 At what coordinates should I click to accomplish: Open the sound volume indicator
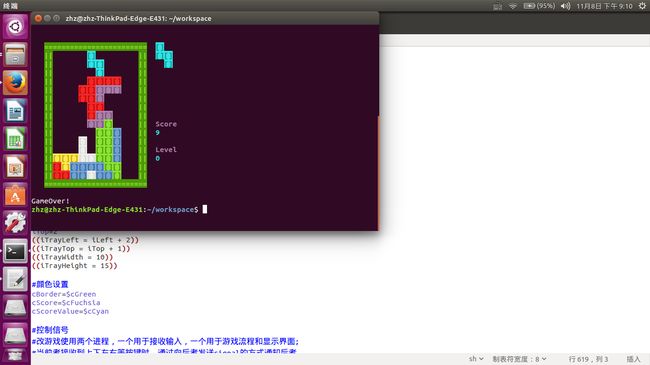click(565, 6)
